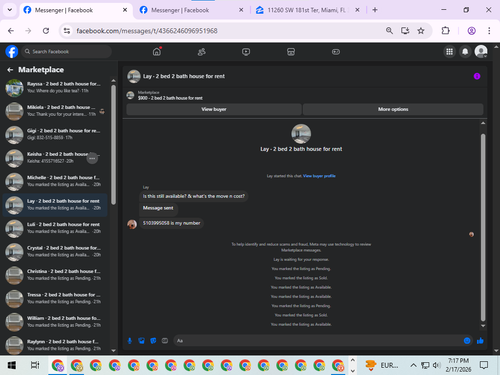
Task: Switch to the second Messenger browser tab
Action: 191,10
